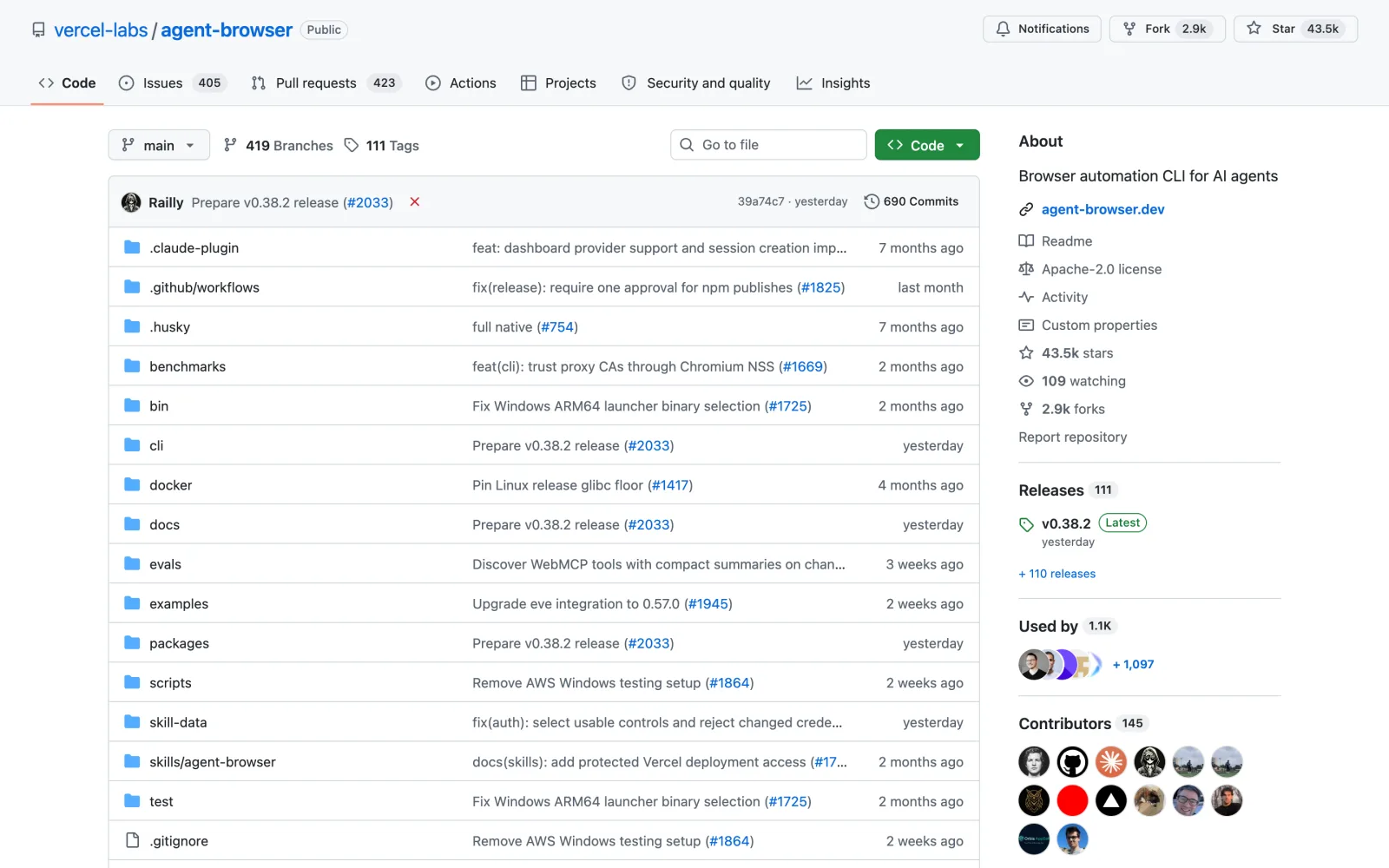Go to the Actions tab

point(461,83)
